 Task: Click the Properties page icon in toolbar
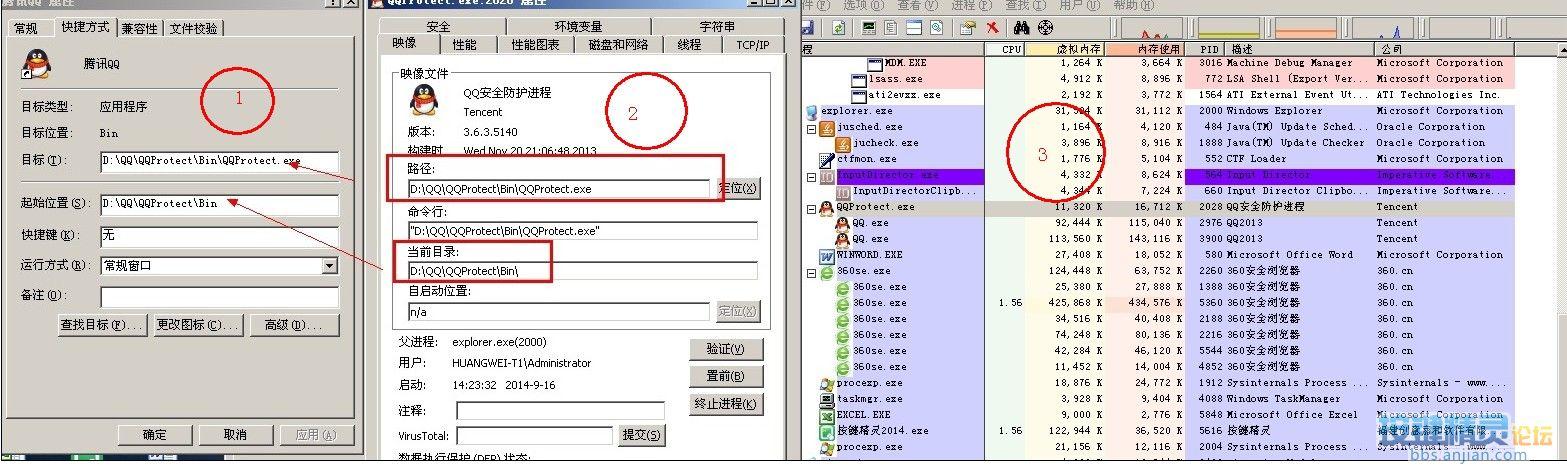click(891, 27)
